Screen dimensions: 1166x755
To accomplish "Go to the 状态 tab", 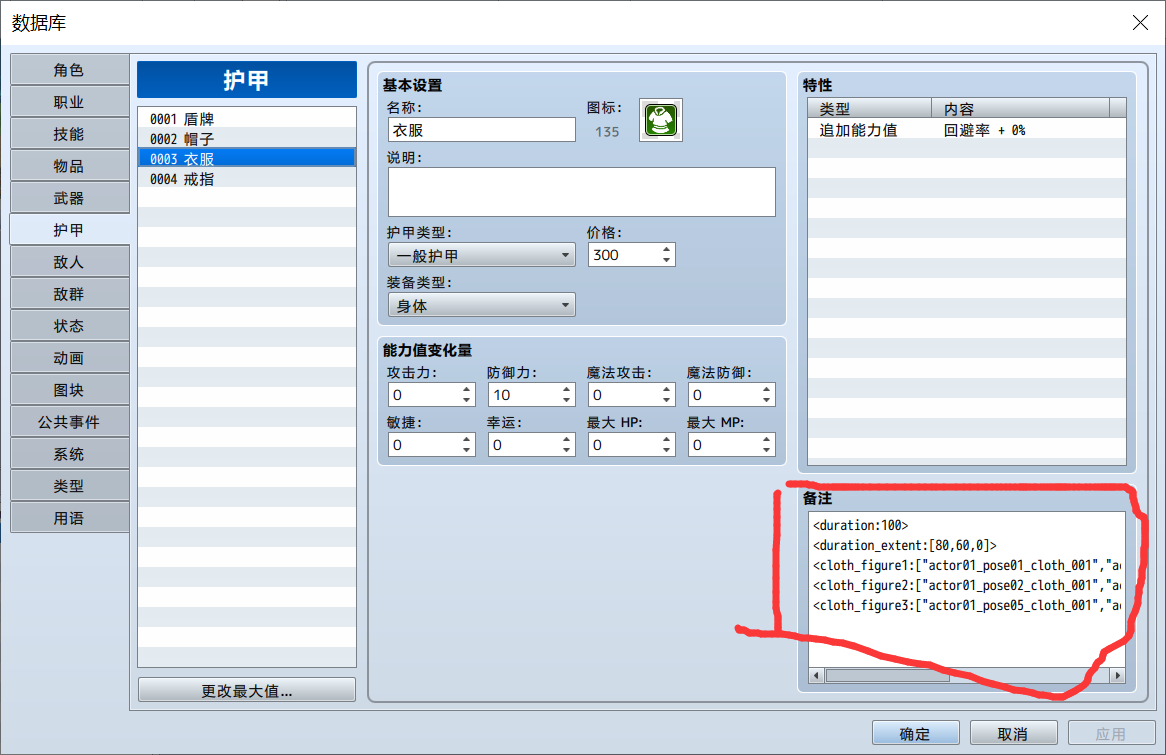I will point(69,326).
